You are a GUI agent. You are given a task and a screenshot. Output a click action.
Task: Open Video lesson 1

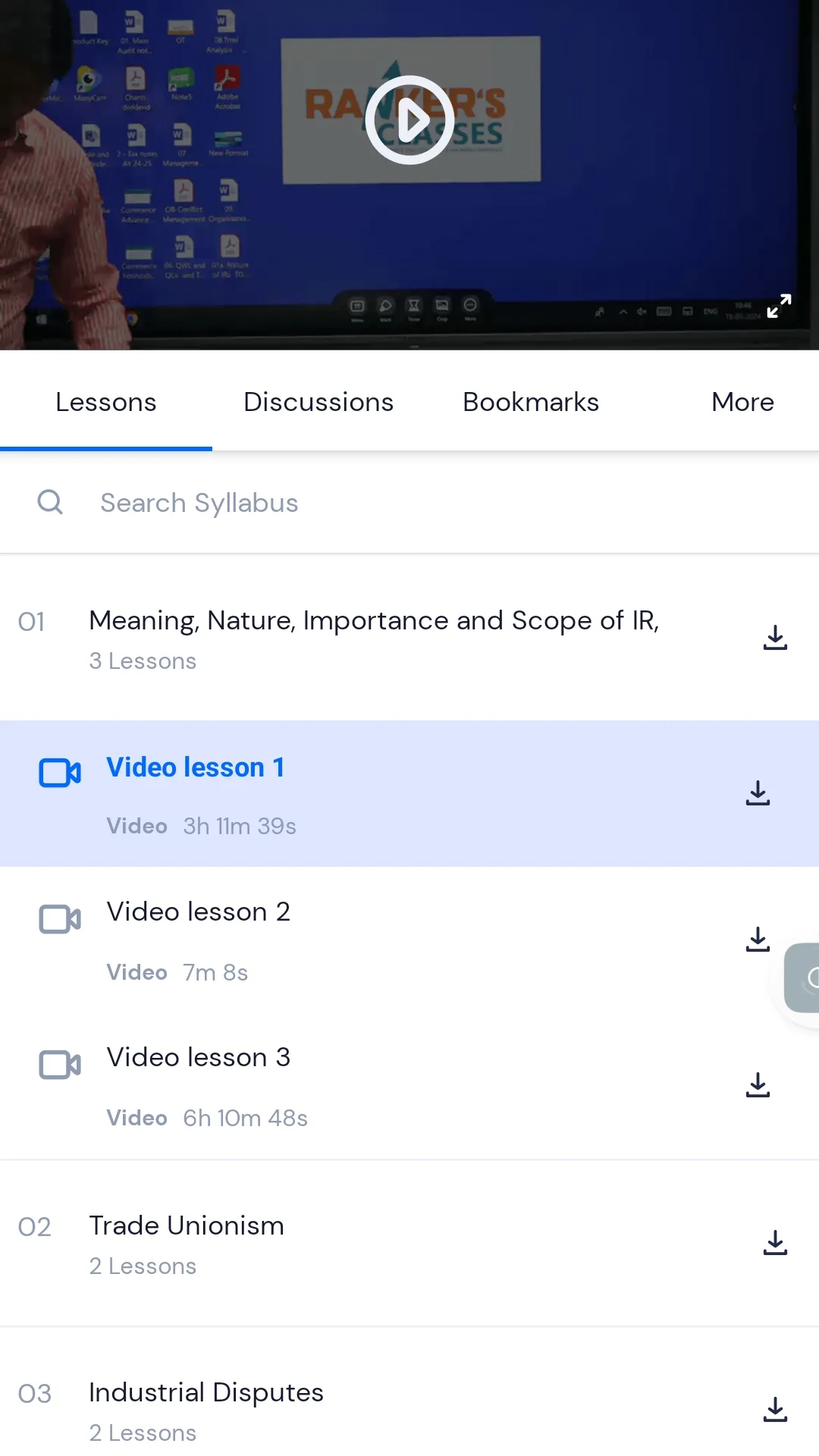tap(409, 793)
